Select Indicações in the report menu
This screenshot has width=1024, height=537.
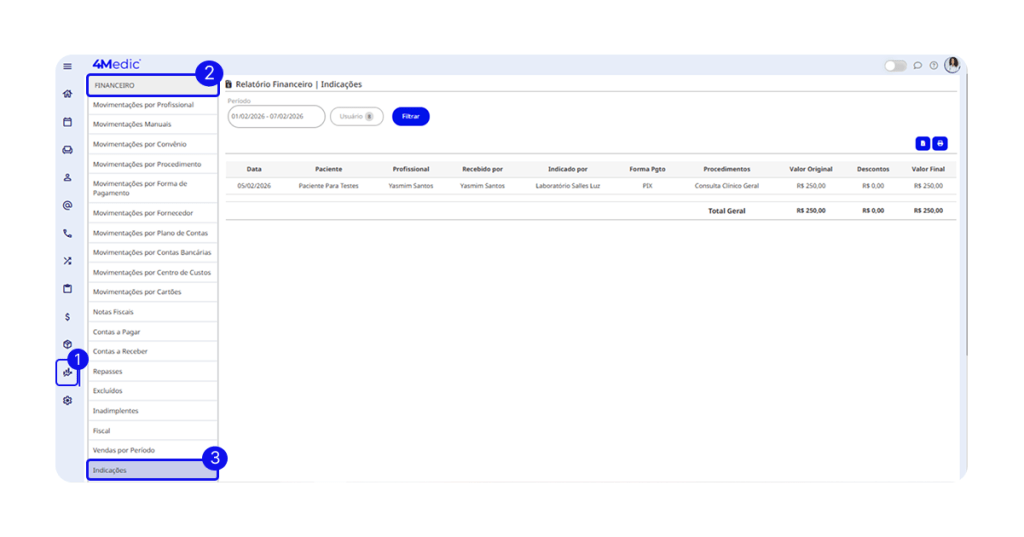coord(152,470)
